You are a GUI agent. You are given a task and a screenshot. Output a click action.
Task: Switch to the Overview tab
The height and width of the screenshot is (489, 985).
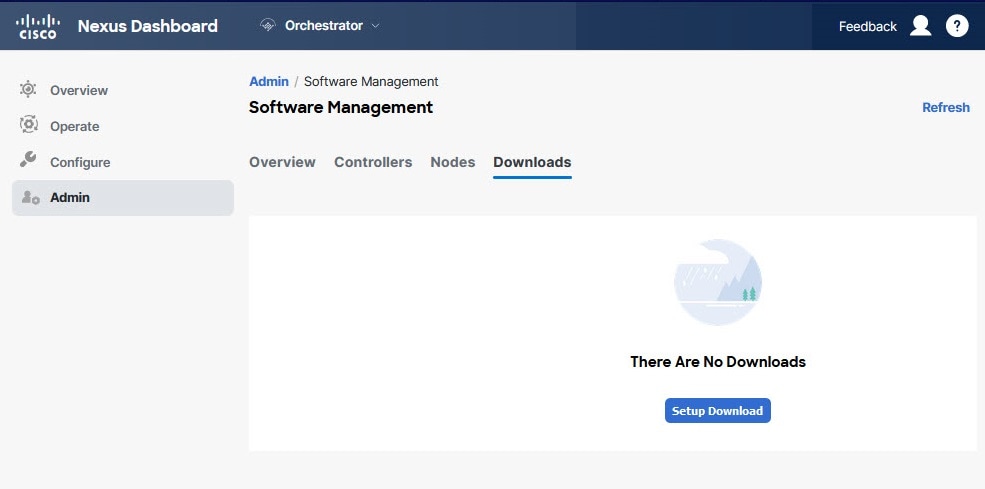pyautogui.click(x=282, y=162)
